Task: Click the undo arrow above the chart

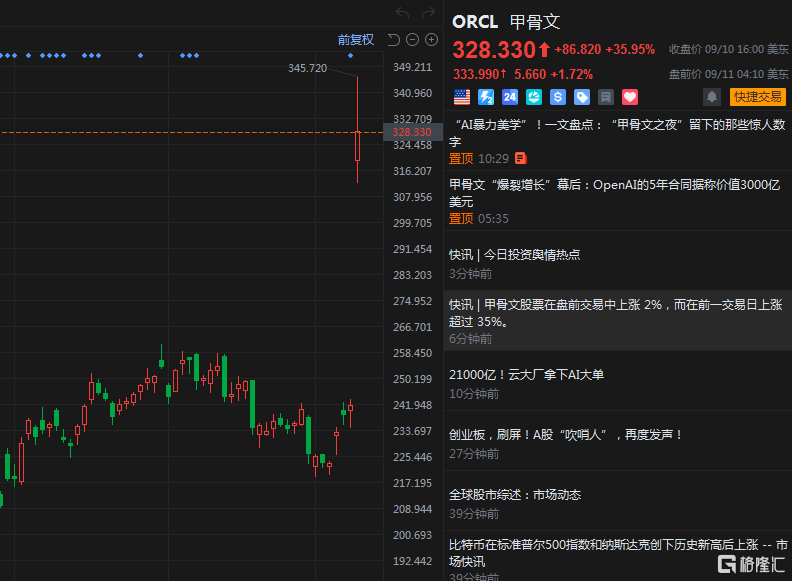Action: [x=403, y=13]
